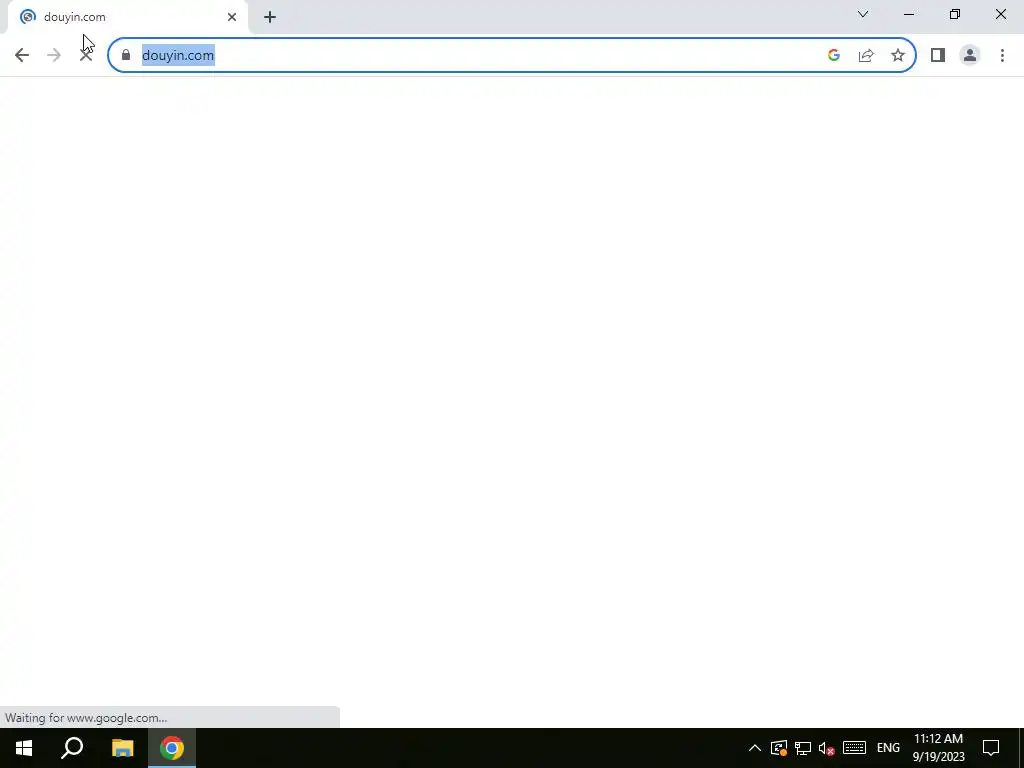Open the network status tray icon

click(803, 748)
